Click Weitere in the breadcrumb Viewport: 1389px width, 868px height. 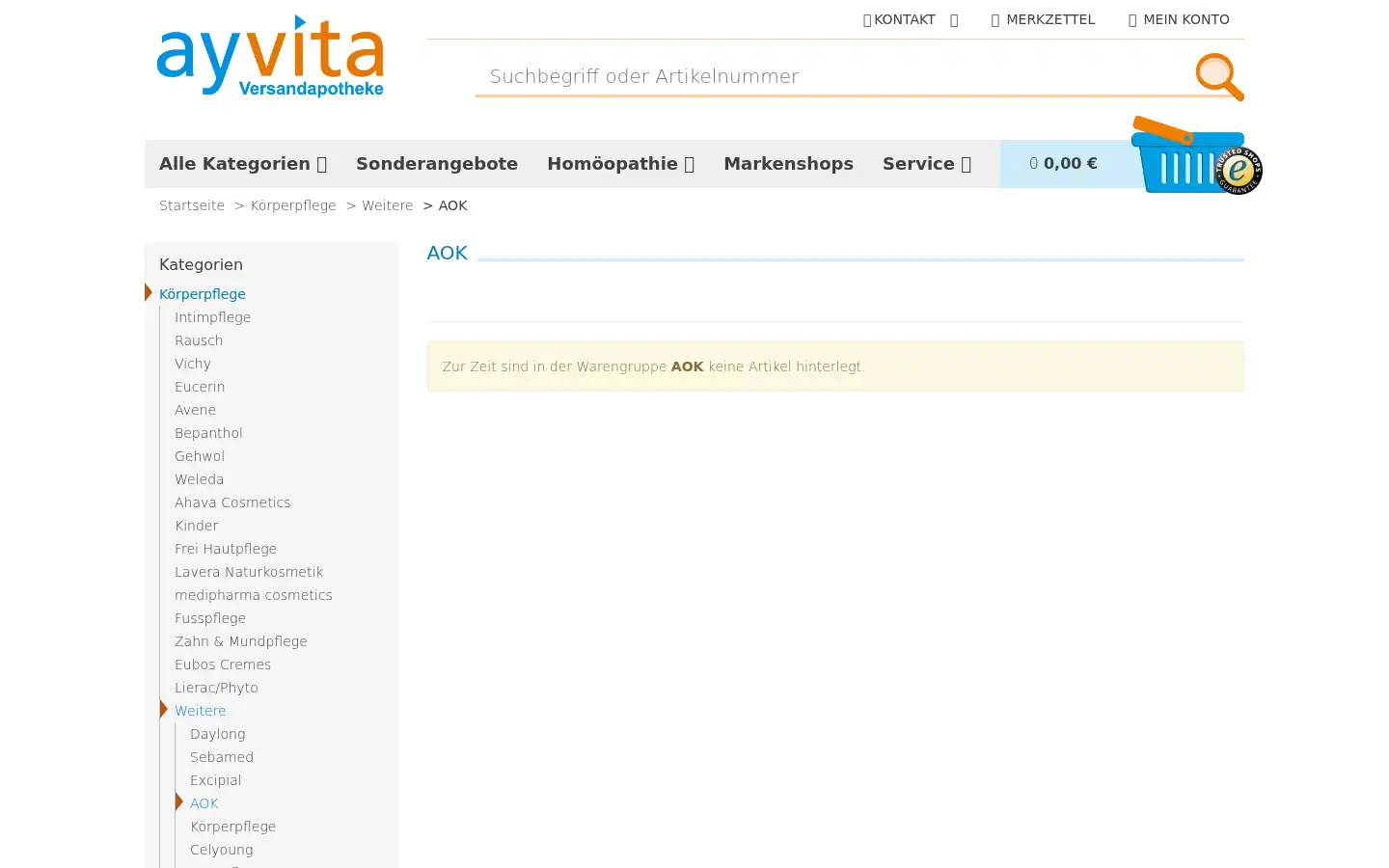(x=388, y=205)
